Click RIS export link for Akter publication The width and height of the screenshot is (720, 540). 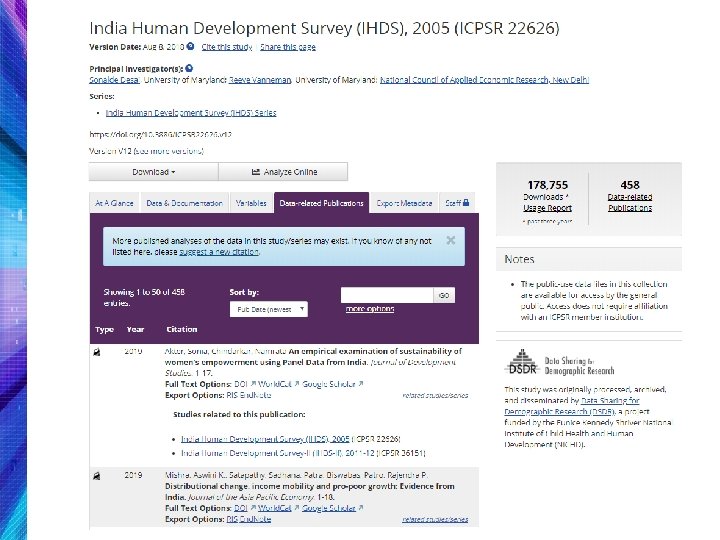pos(232,395)
